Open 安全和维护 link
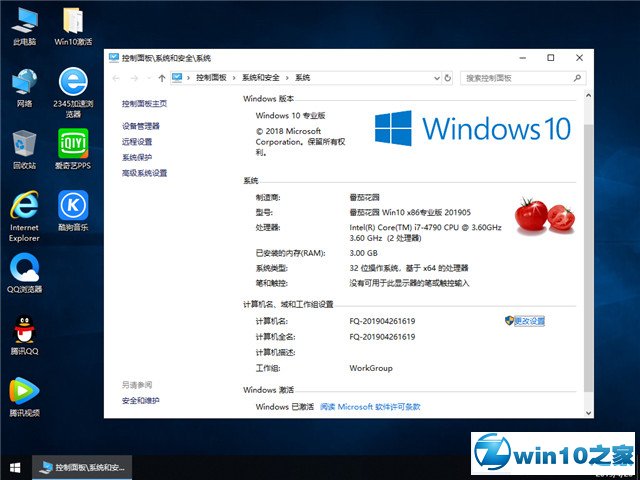 pos(140,401)
